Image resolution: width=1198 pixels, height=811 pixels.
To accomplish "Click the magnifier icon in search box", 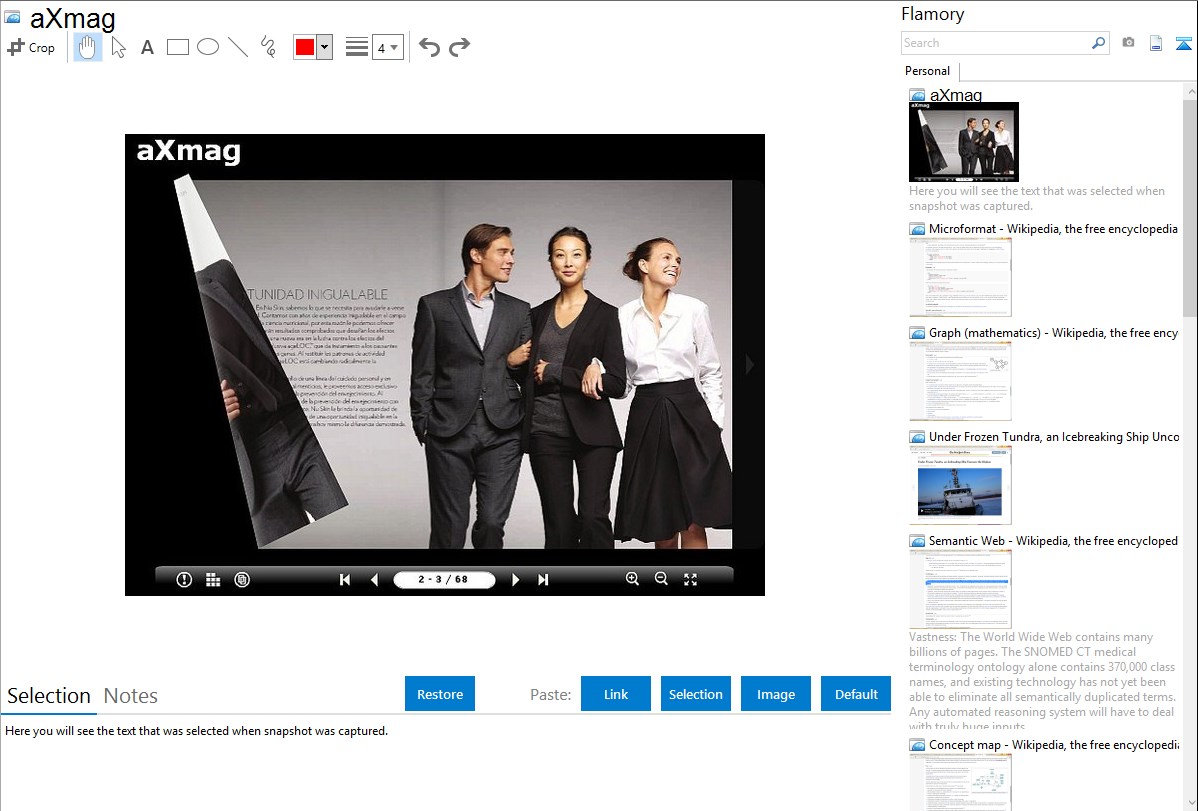I will click(1098, 43).
